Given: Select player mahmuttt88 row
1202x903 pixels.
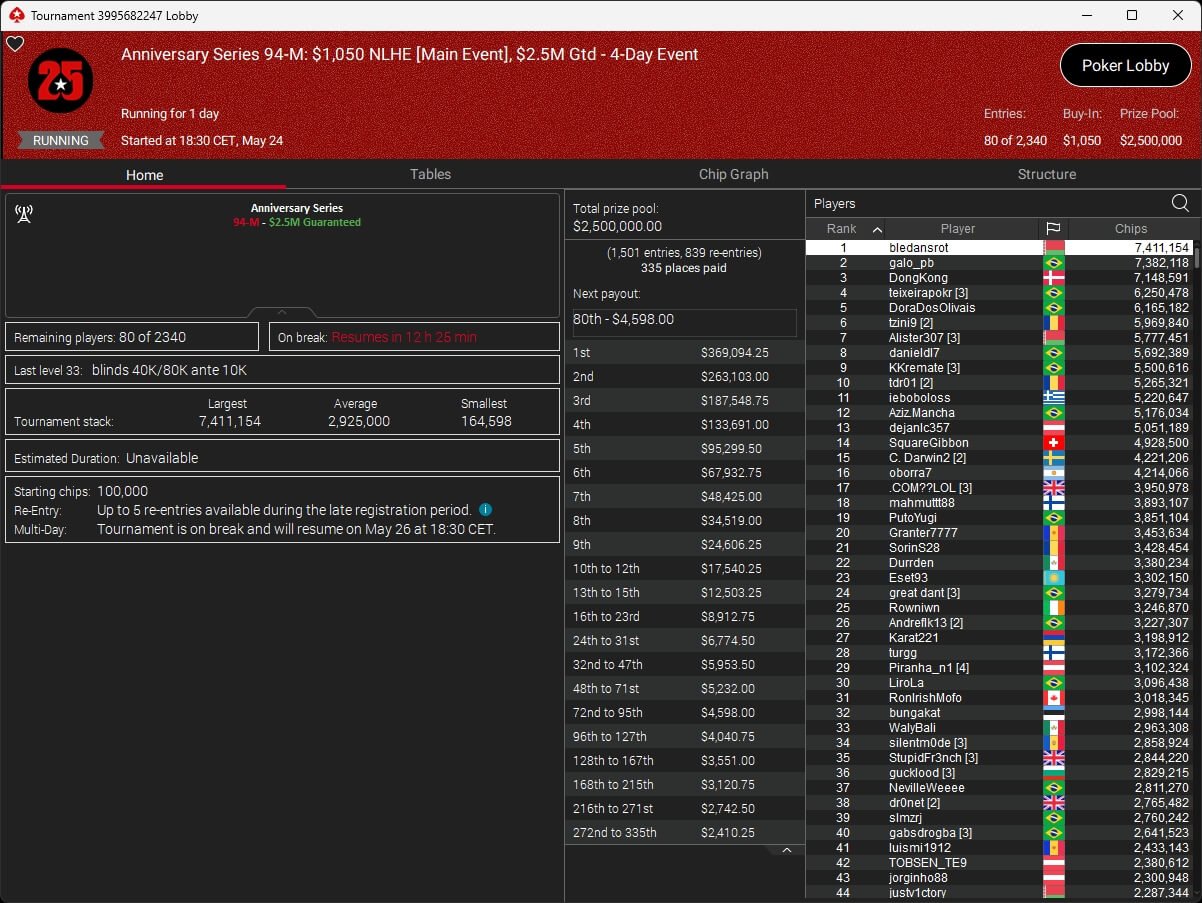Looking at the screenshot, I should coord(998,502).
